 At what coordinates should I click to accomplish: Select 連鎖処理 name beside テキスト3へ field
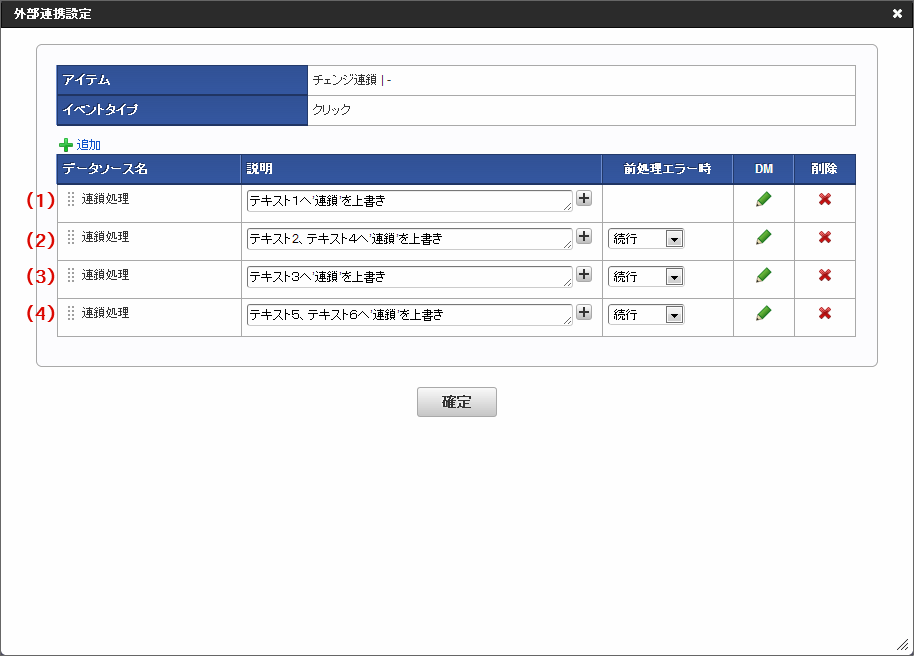(x=106, y=275)
